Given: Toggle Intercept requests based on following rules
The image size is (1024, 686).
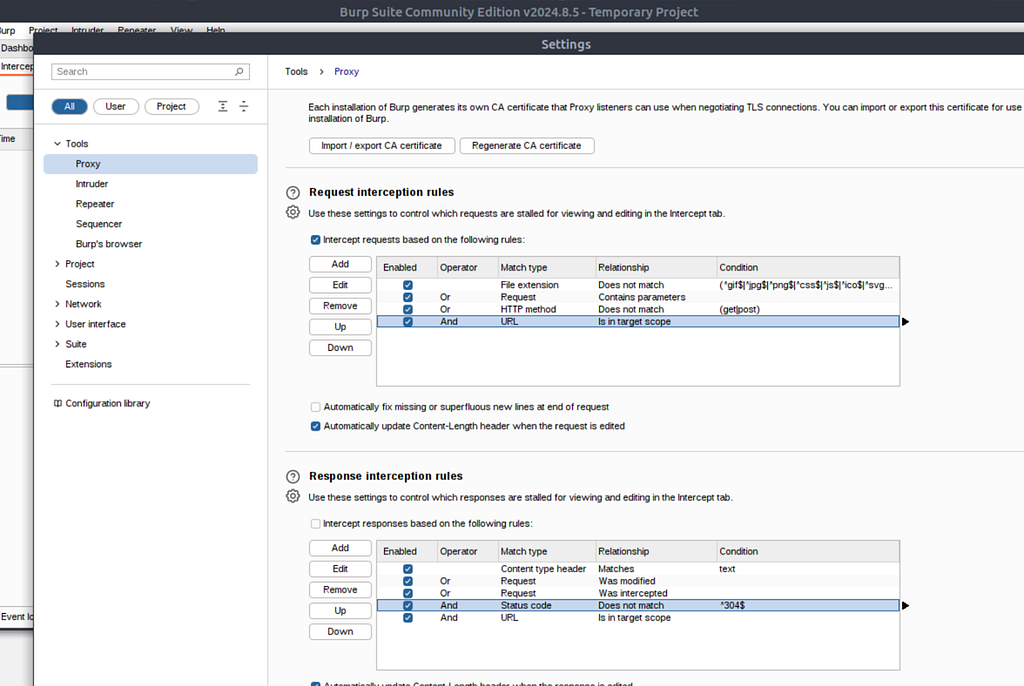Looking at the screenshot, I should 315,240.
